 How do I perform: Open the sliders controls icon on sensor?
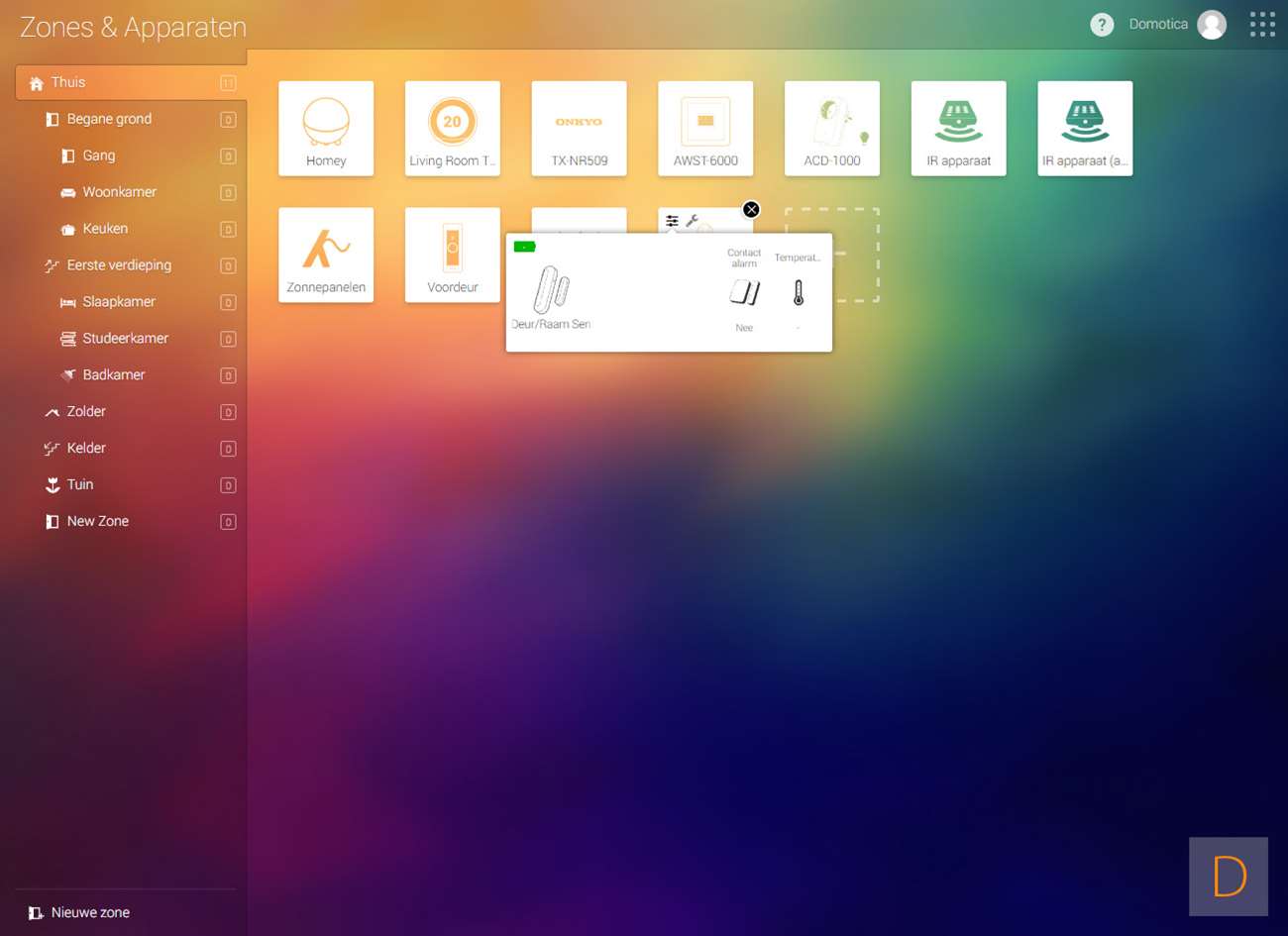(673, 221)
